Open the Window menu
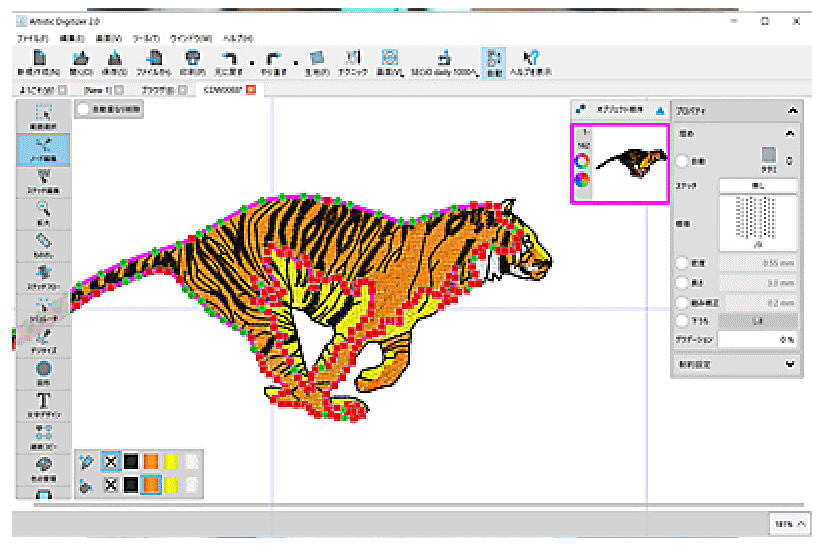 point(191,38)
